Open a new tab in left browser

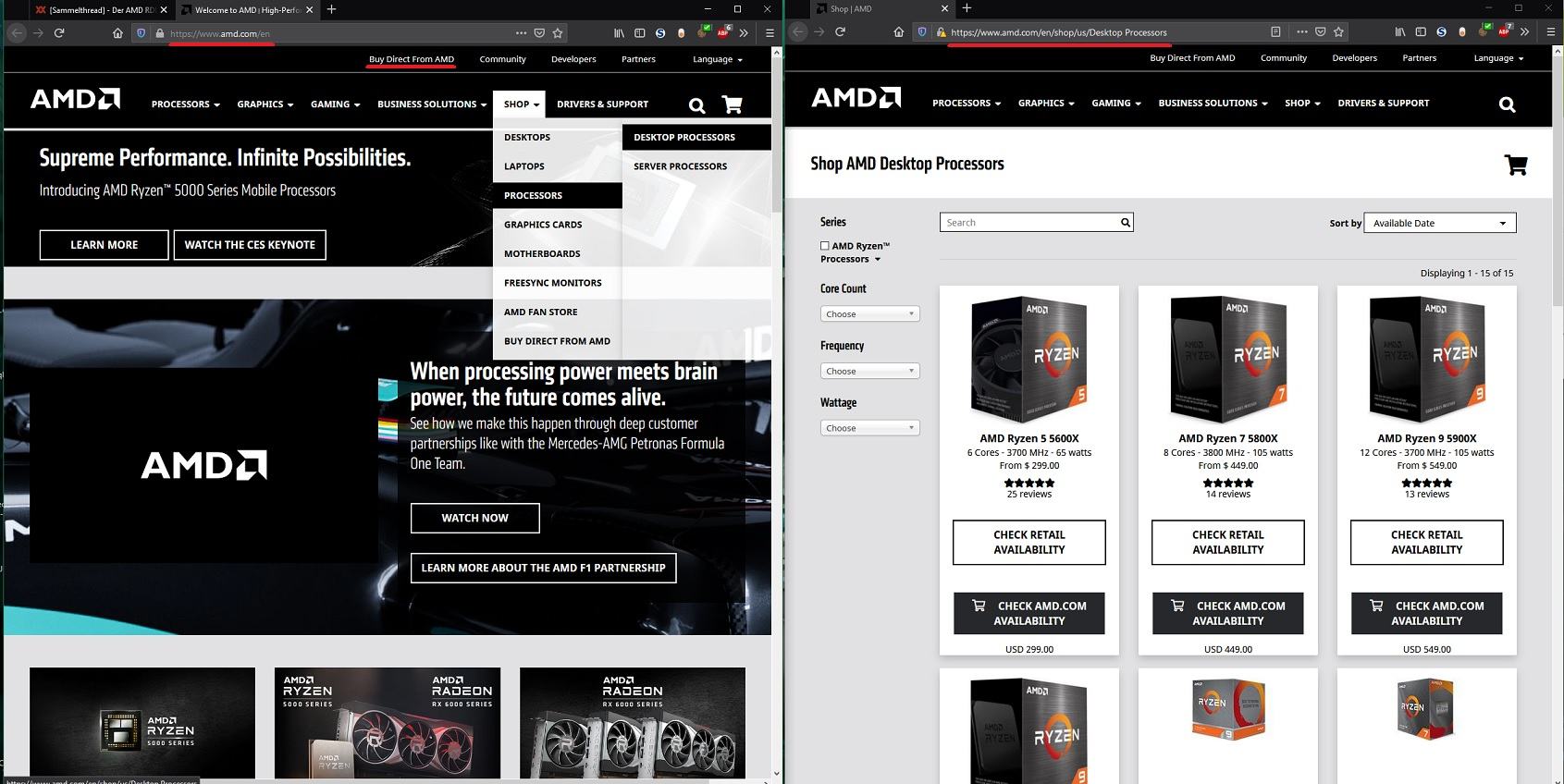331,9
